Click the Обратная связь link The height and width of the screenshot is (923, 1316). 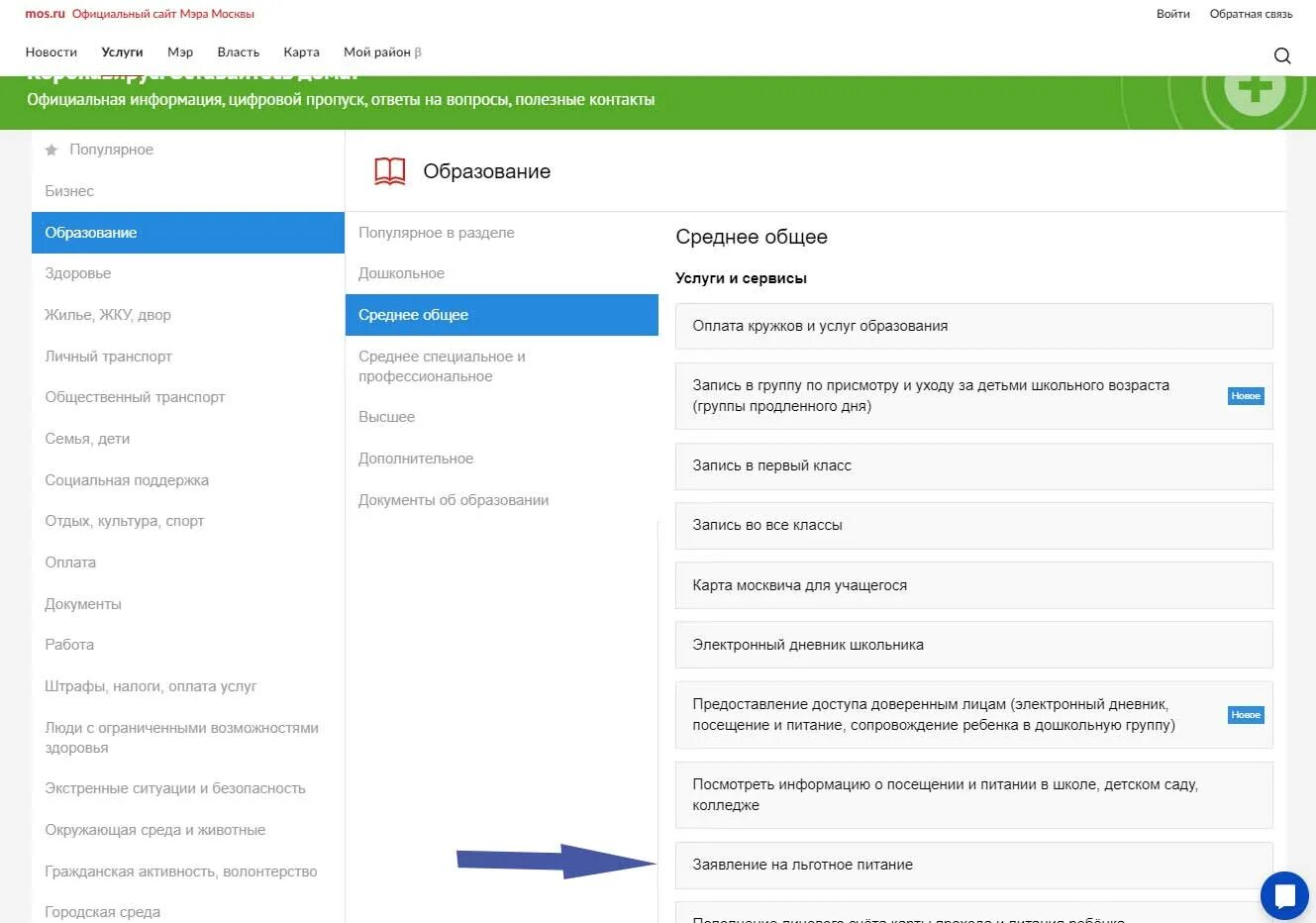pyautogui.click(x=1251, y=14)
